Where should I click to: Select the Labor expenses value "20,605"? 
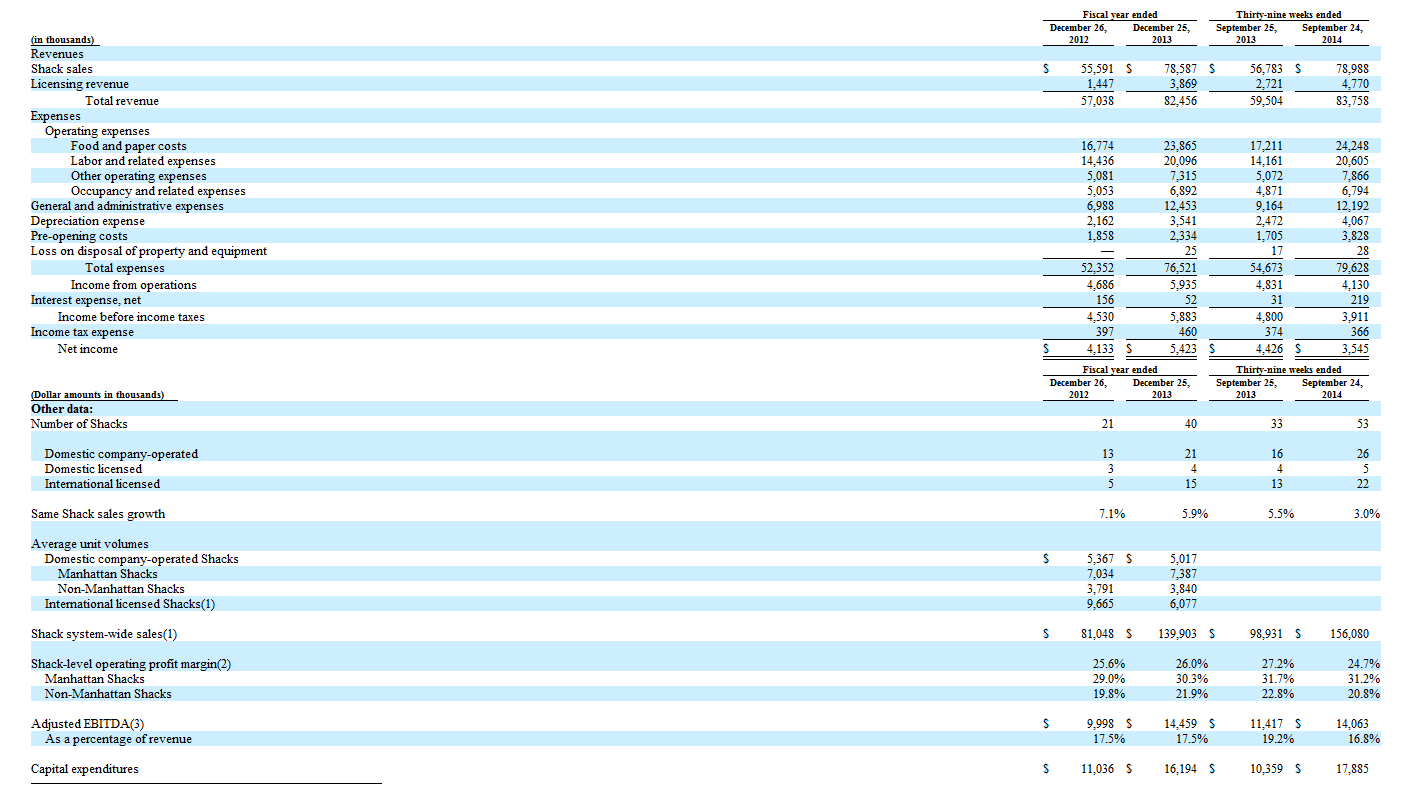[1352, 161]
